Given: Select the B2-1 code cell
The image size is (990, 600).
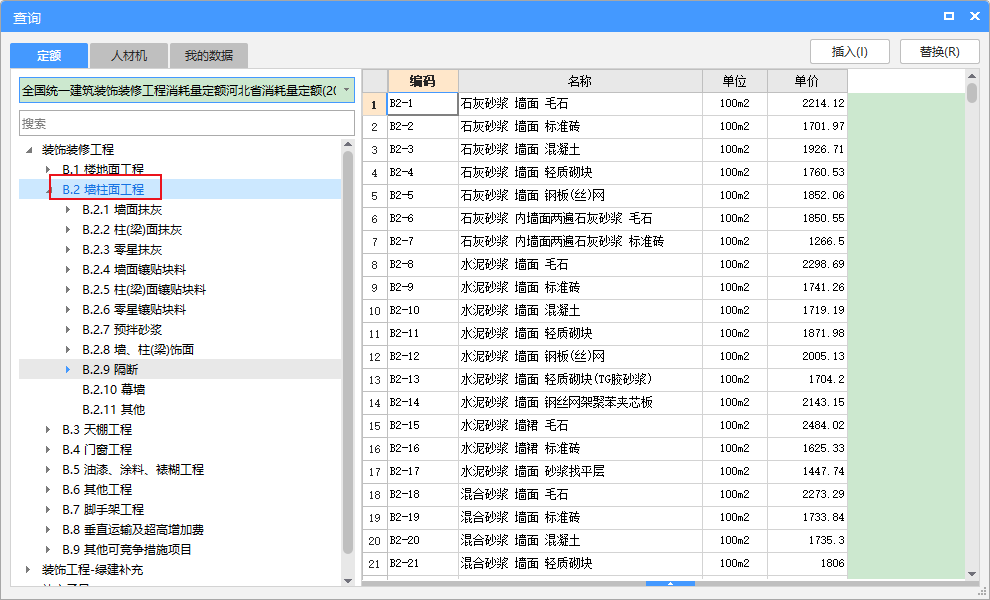Looking at the screenshot, I should point(422,104).
